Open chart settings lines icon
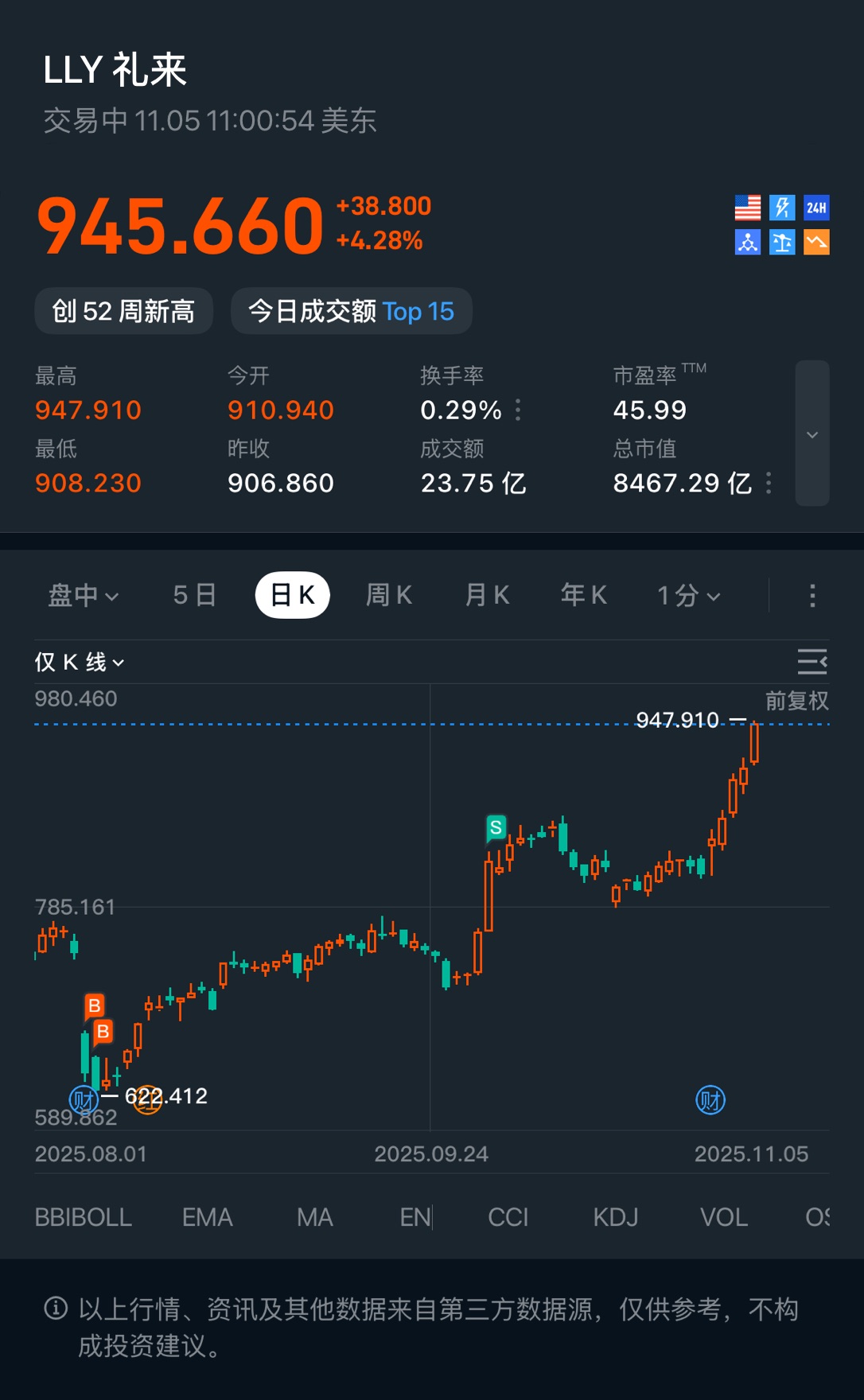The image size is (864, 1400). pos(811,662)
